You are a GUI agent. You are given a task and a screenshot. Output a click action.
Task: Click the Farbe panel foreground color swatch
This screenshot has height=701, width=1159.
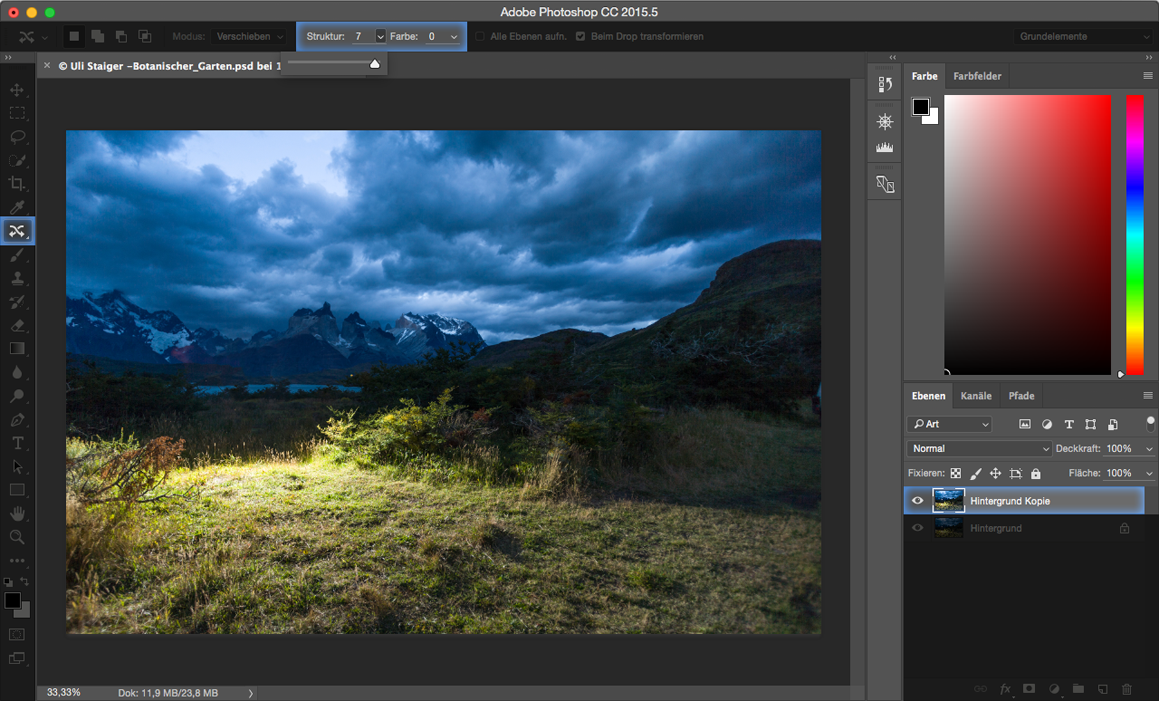pos(920,107)
